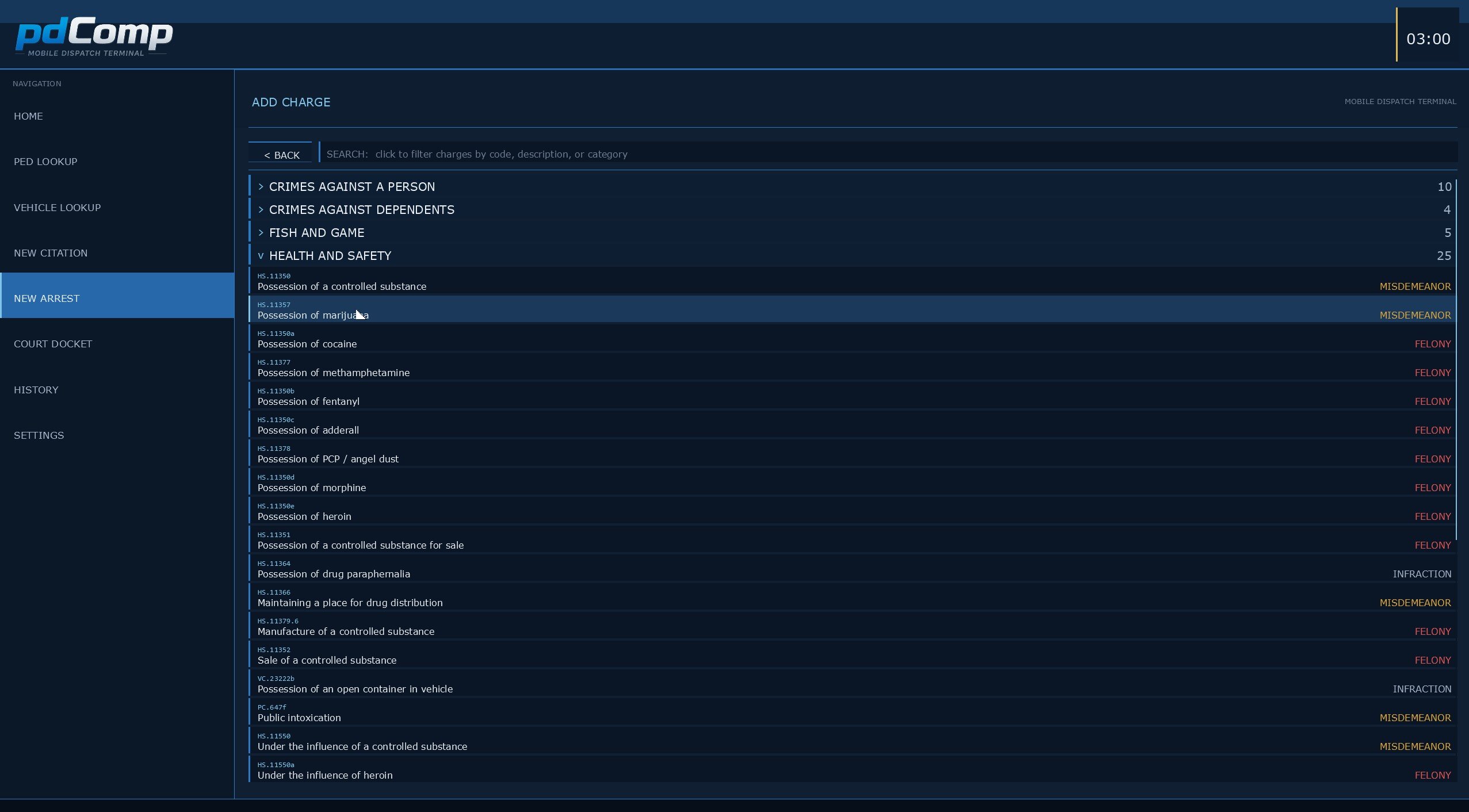Viewport: 1469px width, 812px height.
Task: Choose Public intoxication charge
Action: tap(852, 712)
